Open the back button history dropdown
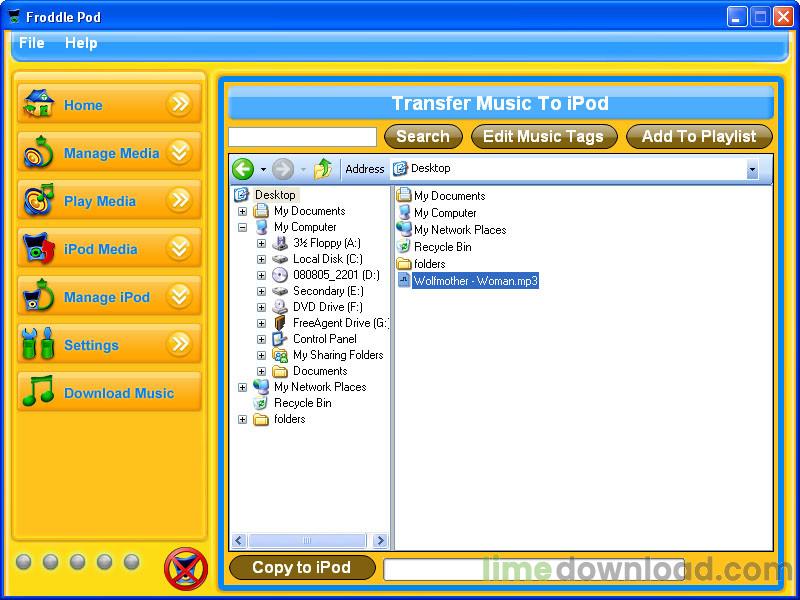800x600 pixels. [263, 169]
